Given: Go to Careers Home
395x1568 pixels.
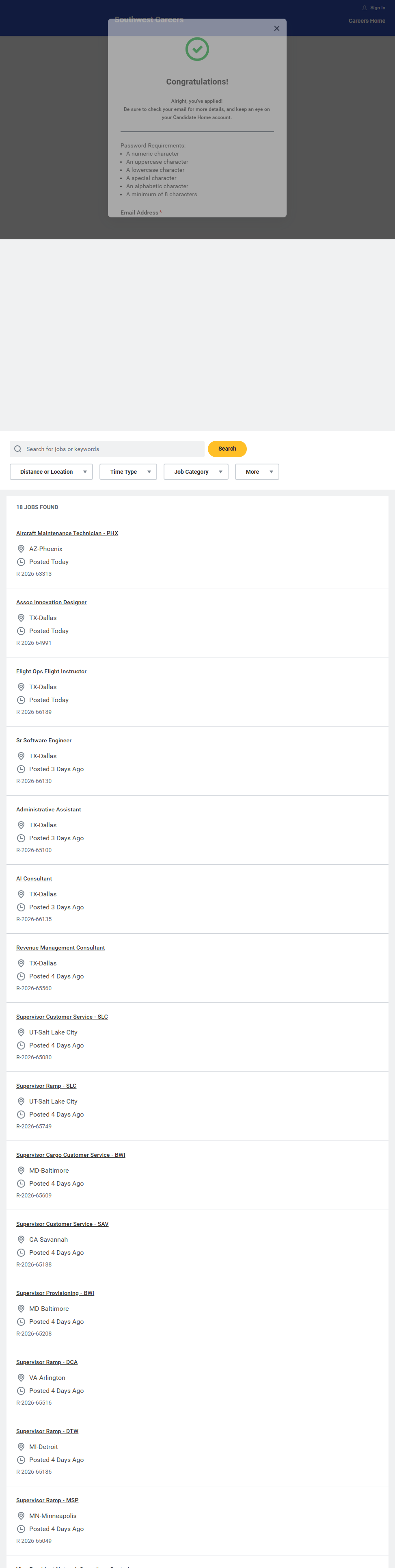Looking at the screenshot, I should (367, 21).
